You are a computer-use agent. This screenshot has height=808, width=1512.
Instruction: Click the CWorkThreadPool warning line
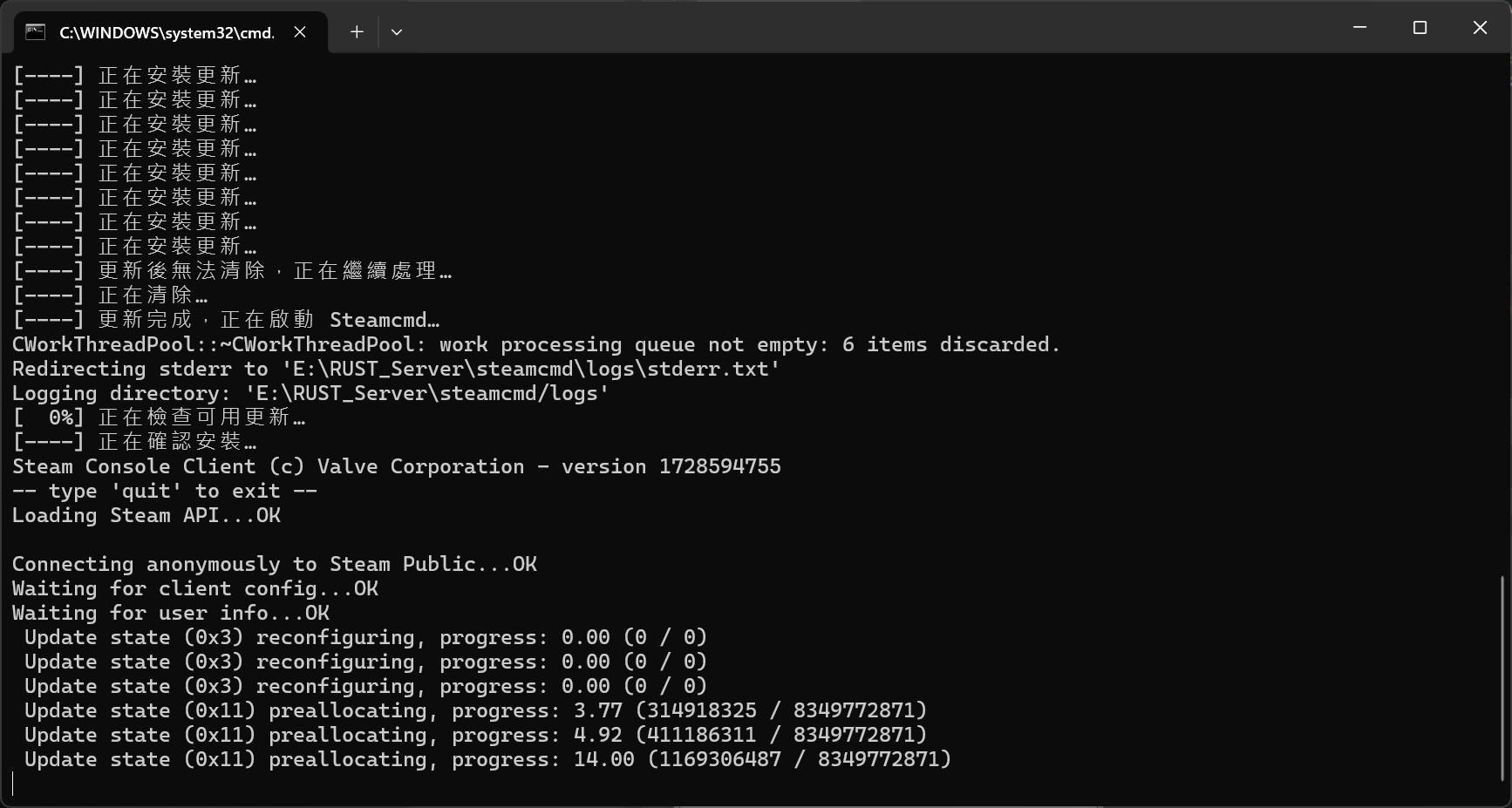[x=536, y=344]
